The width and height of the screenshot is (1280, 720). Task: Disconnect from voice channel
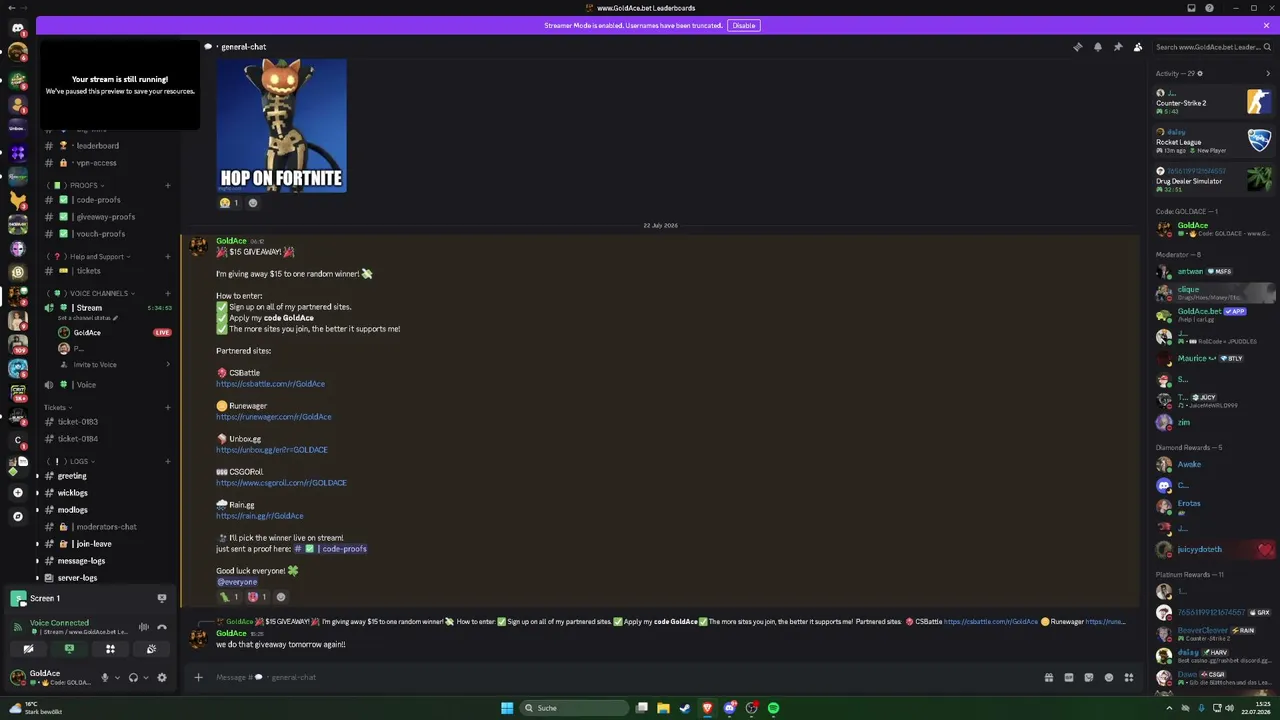click(162, 627)
